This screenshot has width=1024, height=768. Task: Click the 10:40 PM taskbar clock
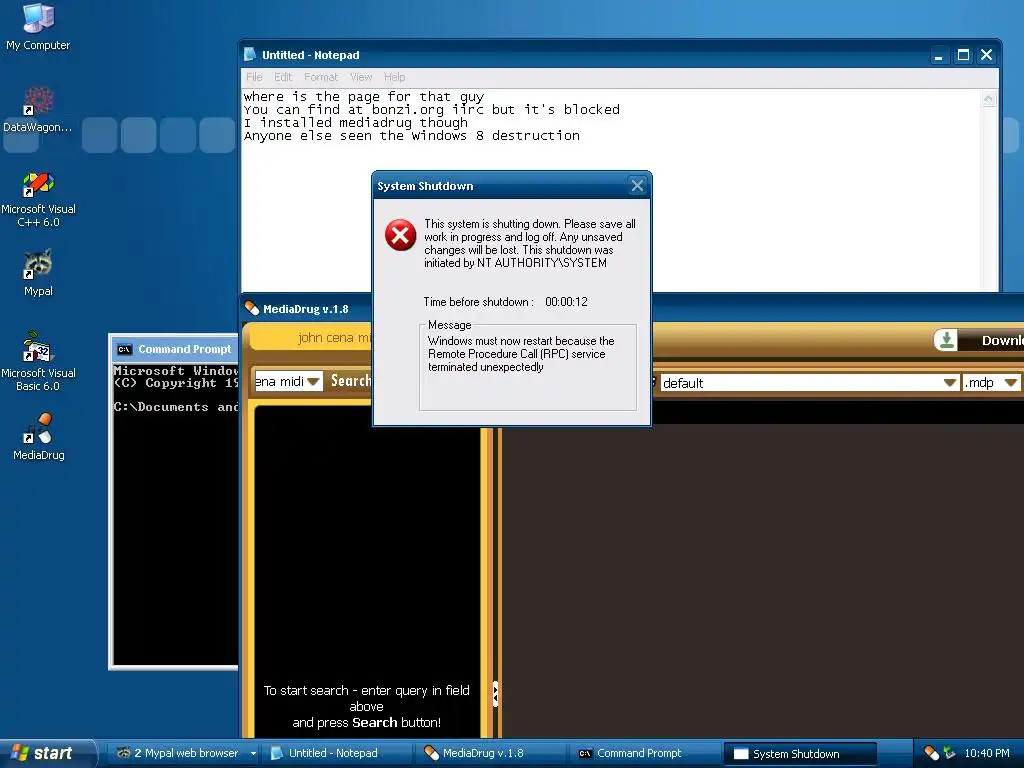pyautogui.click(x=986, y=753)
